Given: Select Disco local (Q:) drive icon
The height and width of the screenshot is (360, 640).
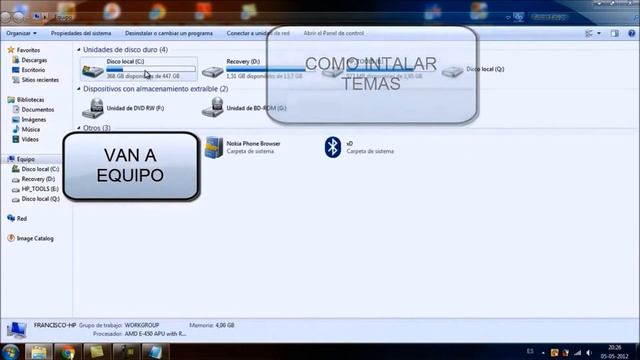Looking at the screenshot, I should (452, 71).
